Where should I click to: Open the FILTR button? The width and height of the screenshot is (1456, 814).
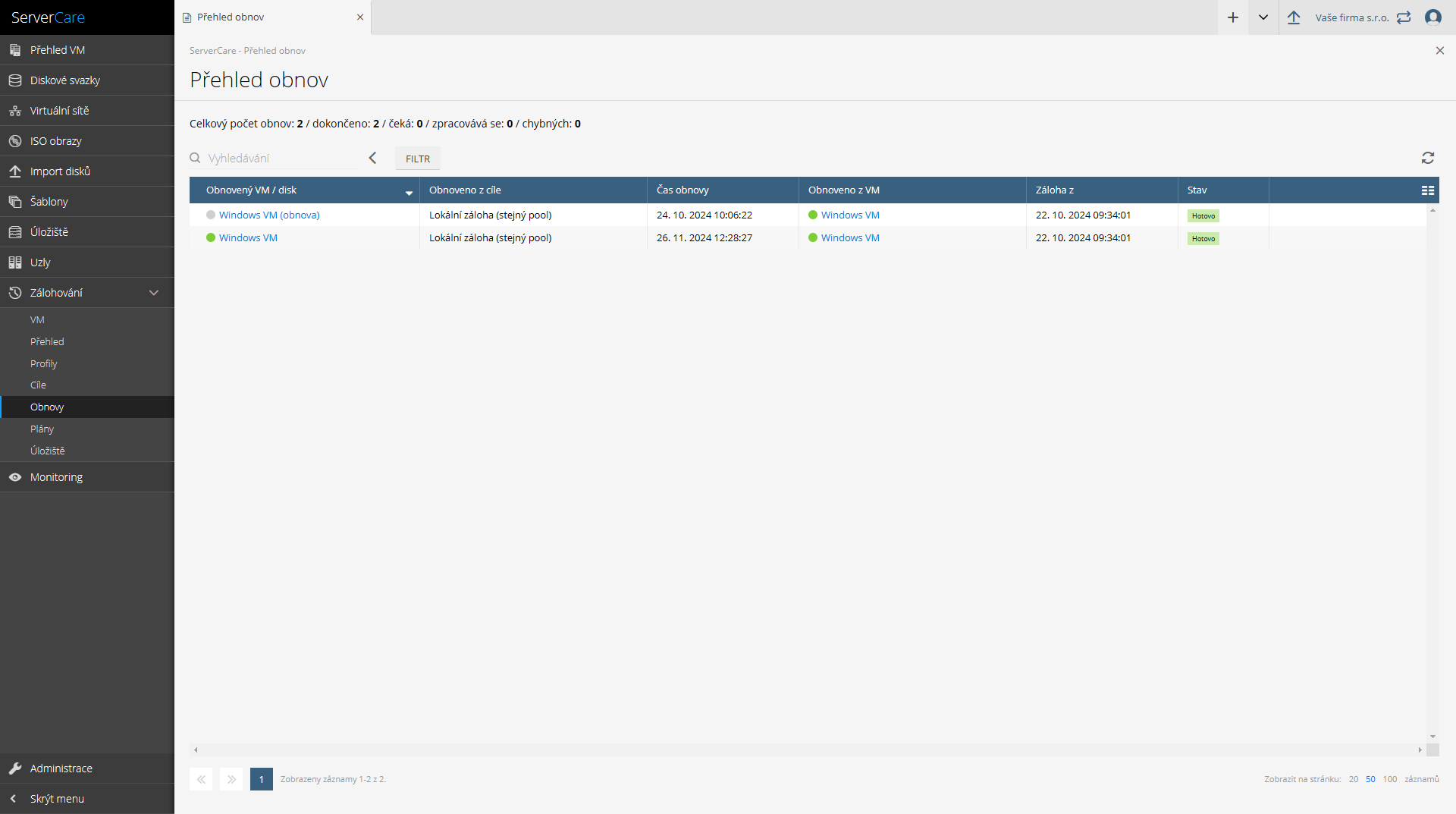(x=418, y=159)
